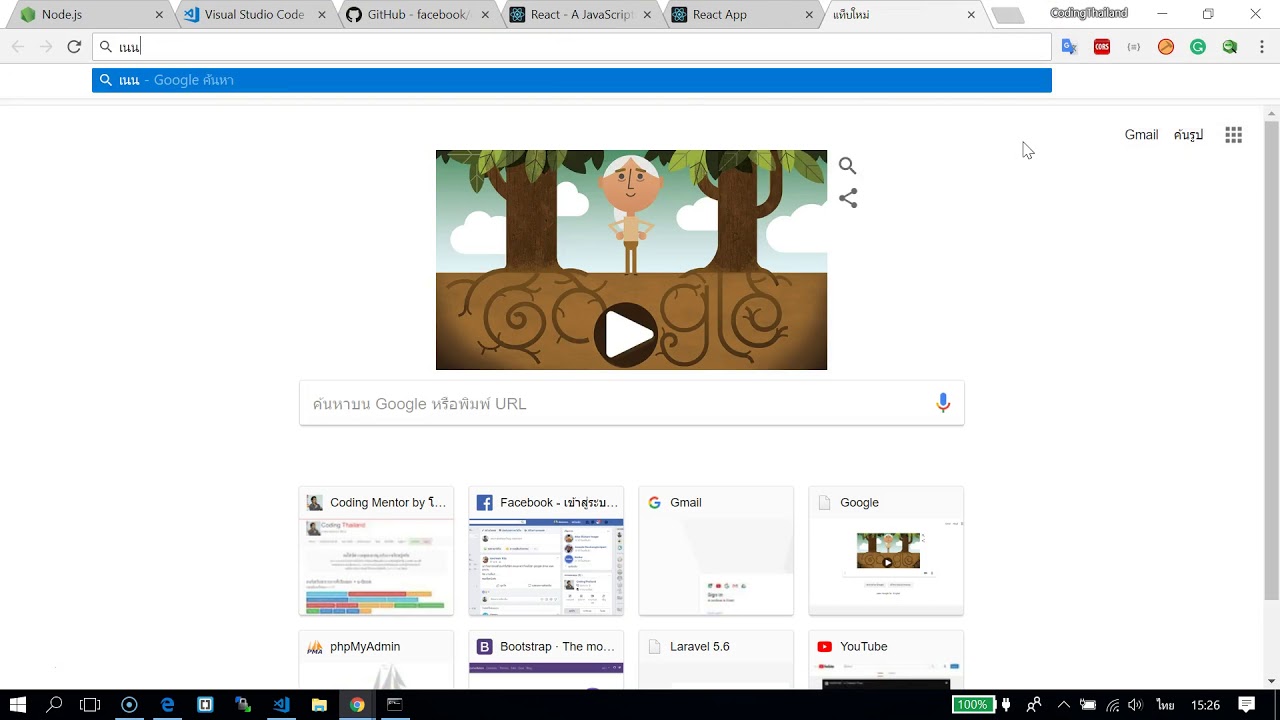Screen dimensions: 1280x720
Task: Click the green chat extension icon
Action: pyautogui.click(x=1230, y=47)
